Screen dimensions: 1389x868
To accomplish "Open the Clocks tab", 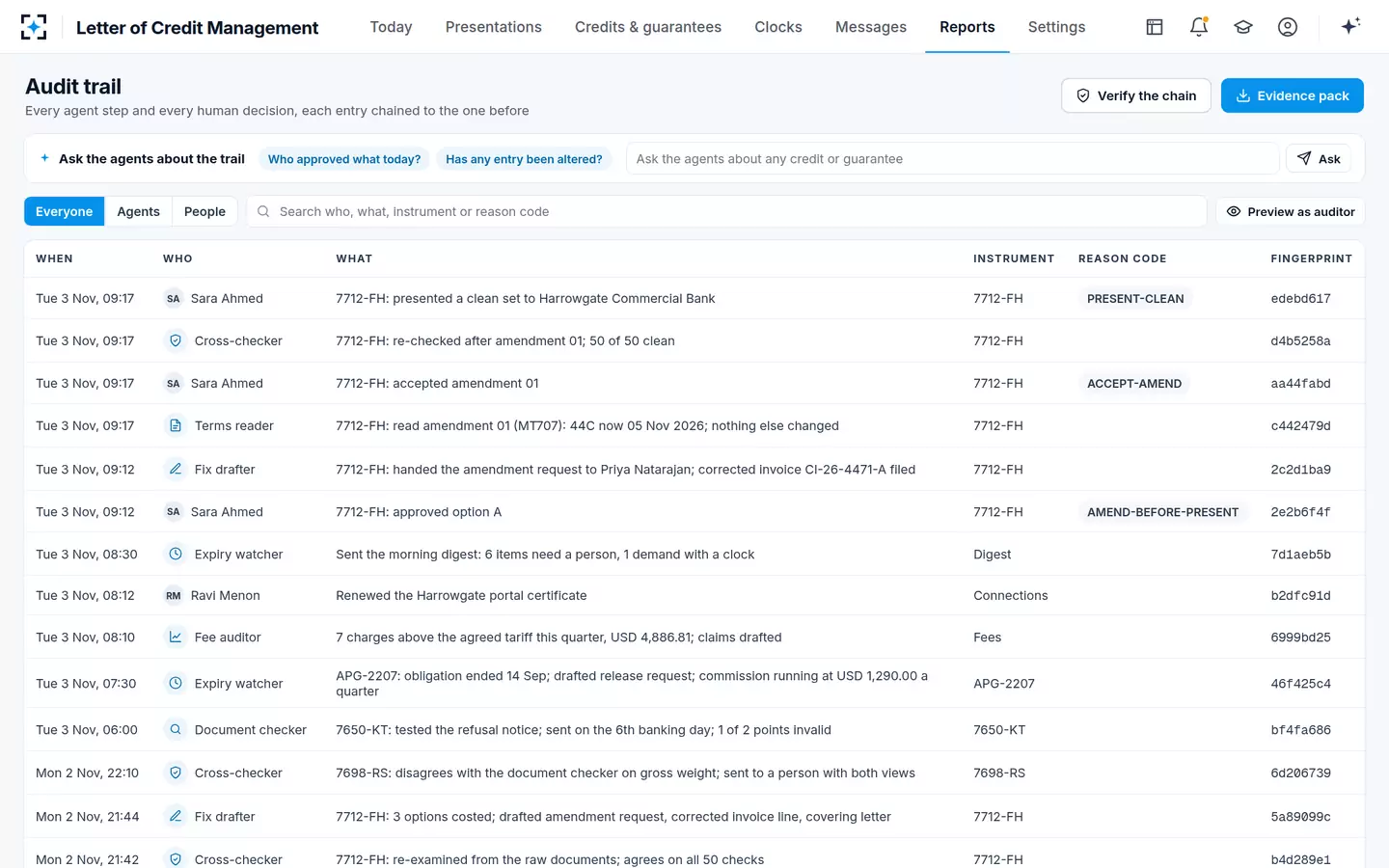I will (778, 27).
